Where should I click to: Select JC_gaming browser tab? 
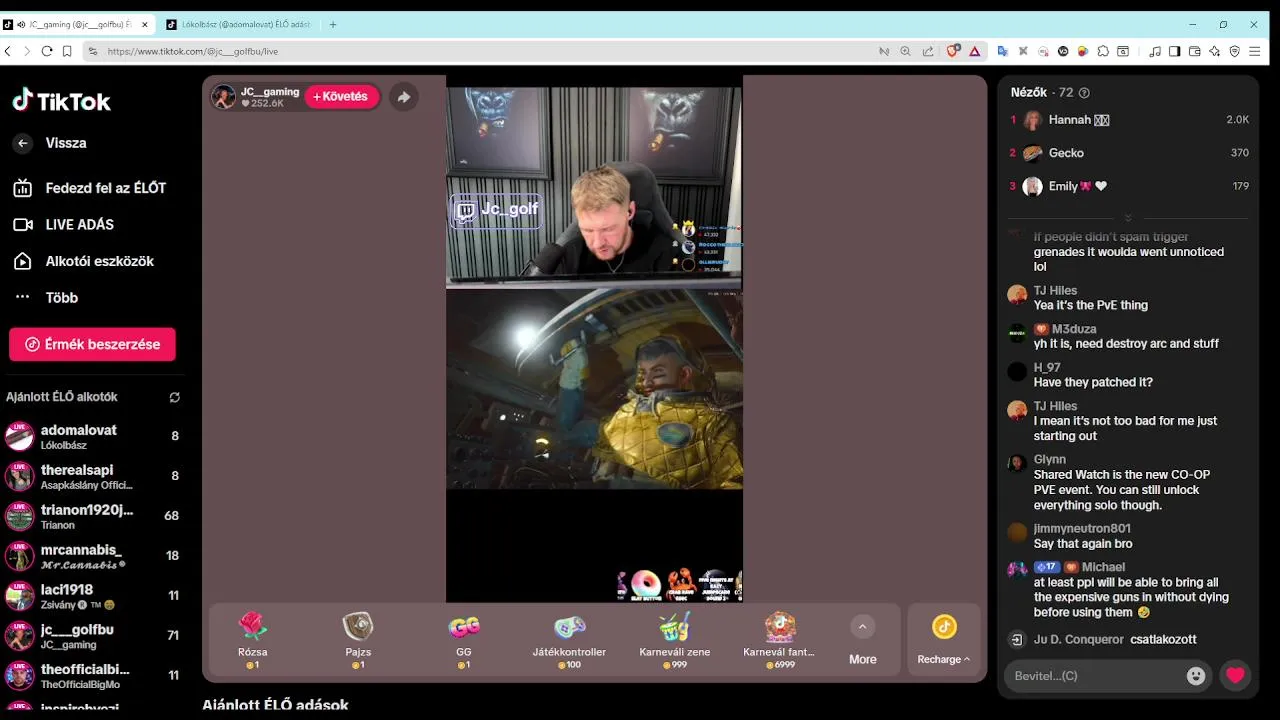77,24
